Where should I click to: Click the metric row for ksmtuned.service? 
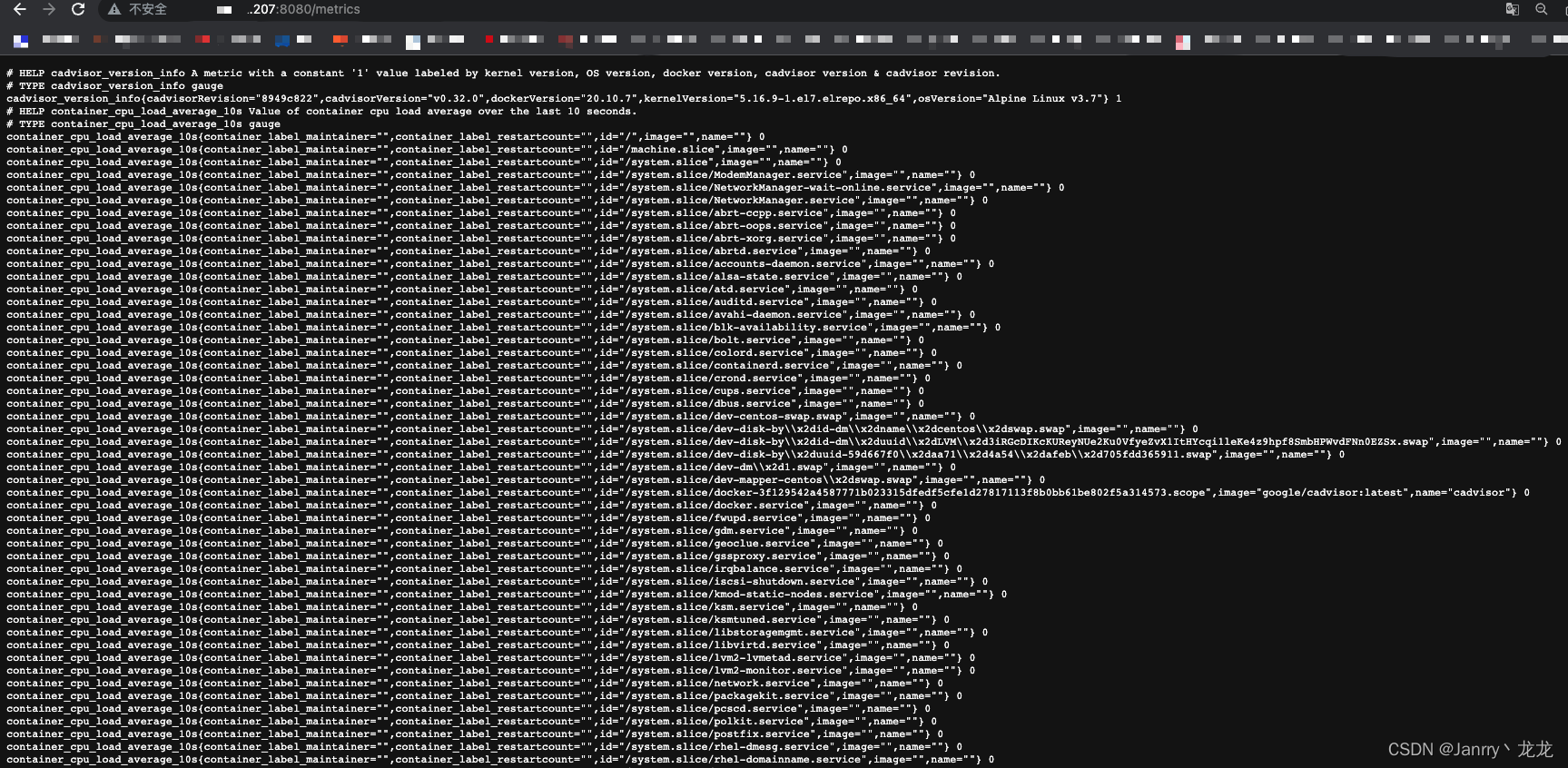click(x=478, y=620)
